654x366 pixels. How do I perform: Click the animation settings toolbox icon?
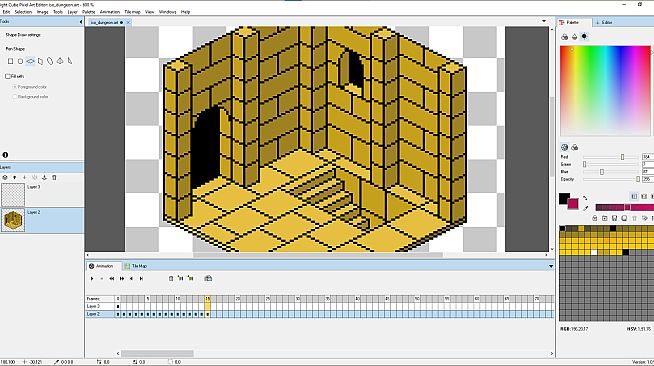(x=208, y=278)
